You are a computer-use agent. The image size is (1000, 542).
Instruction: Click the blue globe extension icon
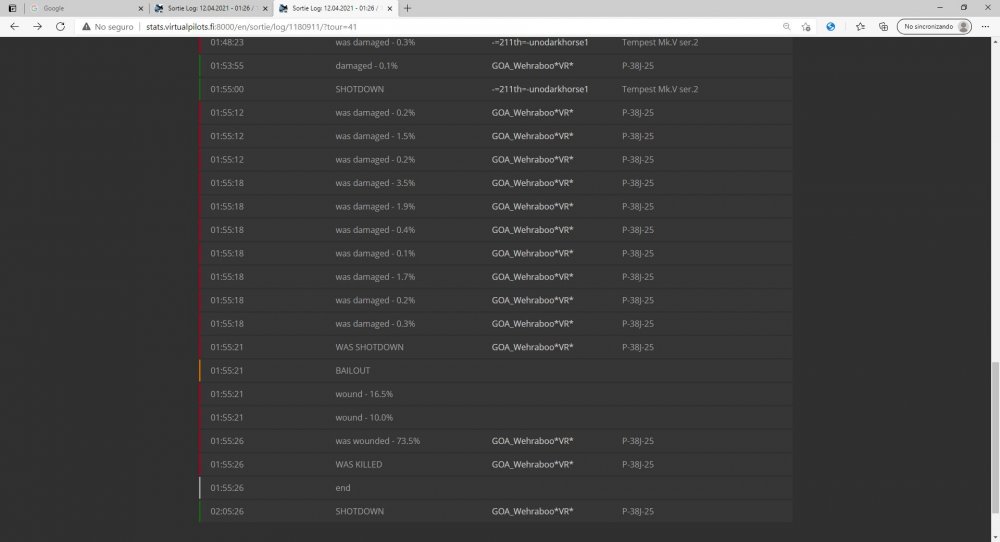click(830, 27)
